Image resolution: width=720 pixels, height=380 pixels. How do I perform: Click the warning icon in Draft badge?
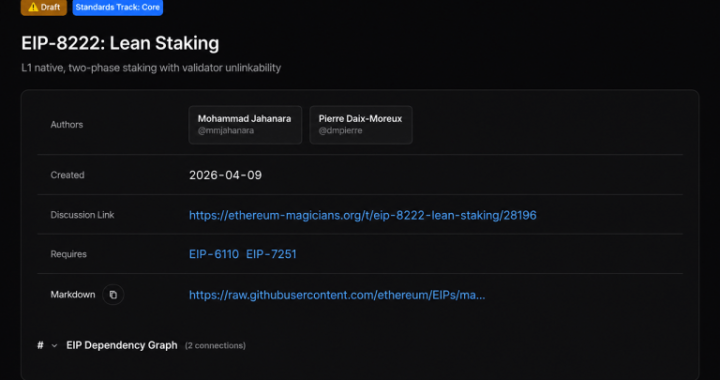[33, 7]
